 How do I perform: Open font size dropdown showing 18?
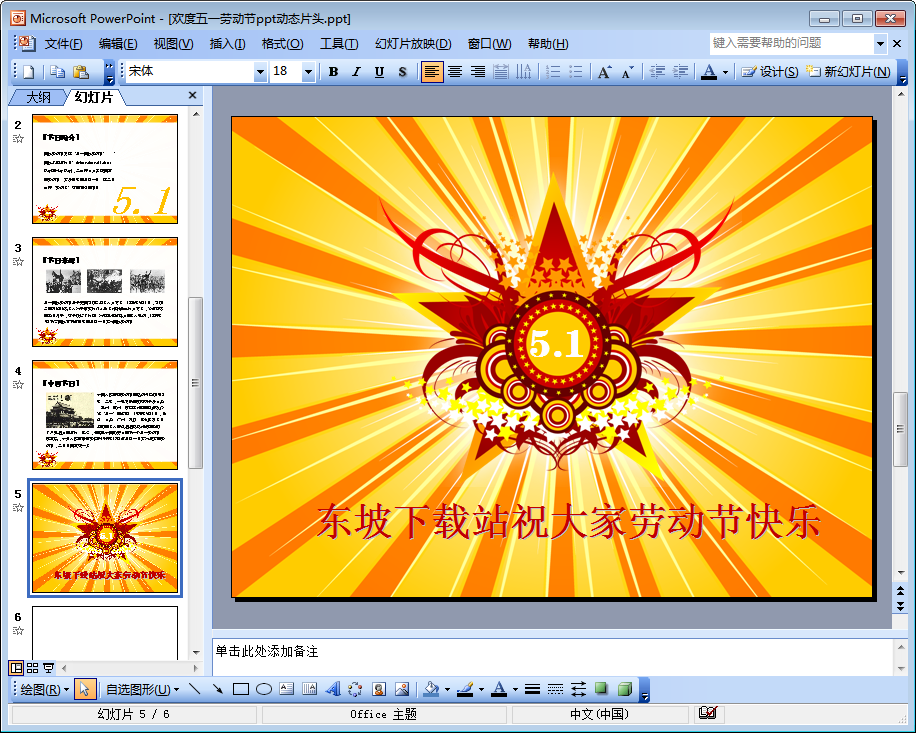[308, 72]
